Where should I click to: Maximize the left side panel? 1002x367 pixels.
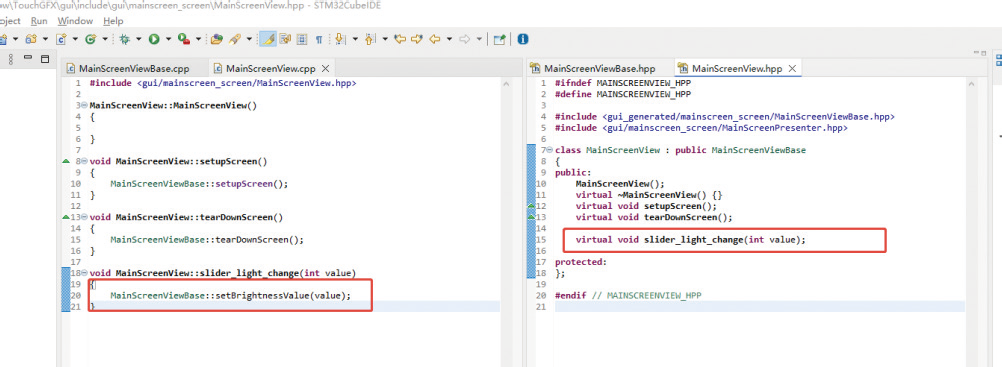[45, 59]
